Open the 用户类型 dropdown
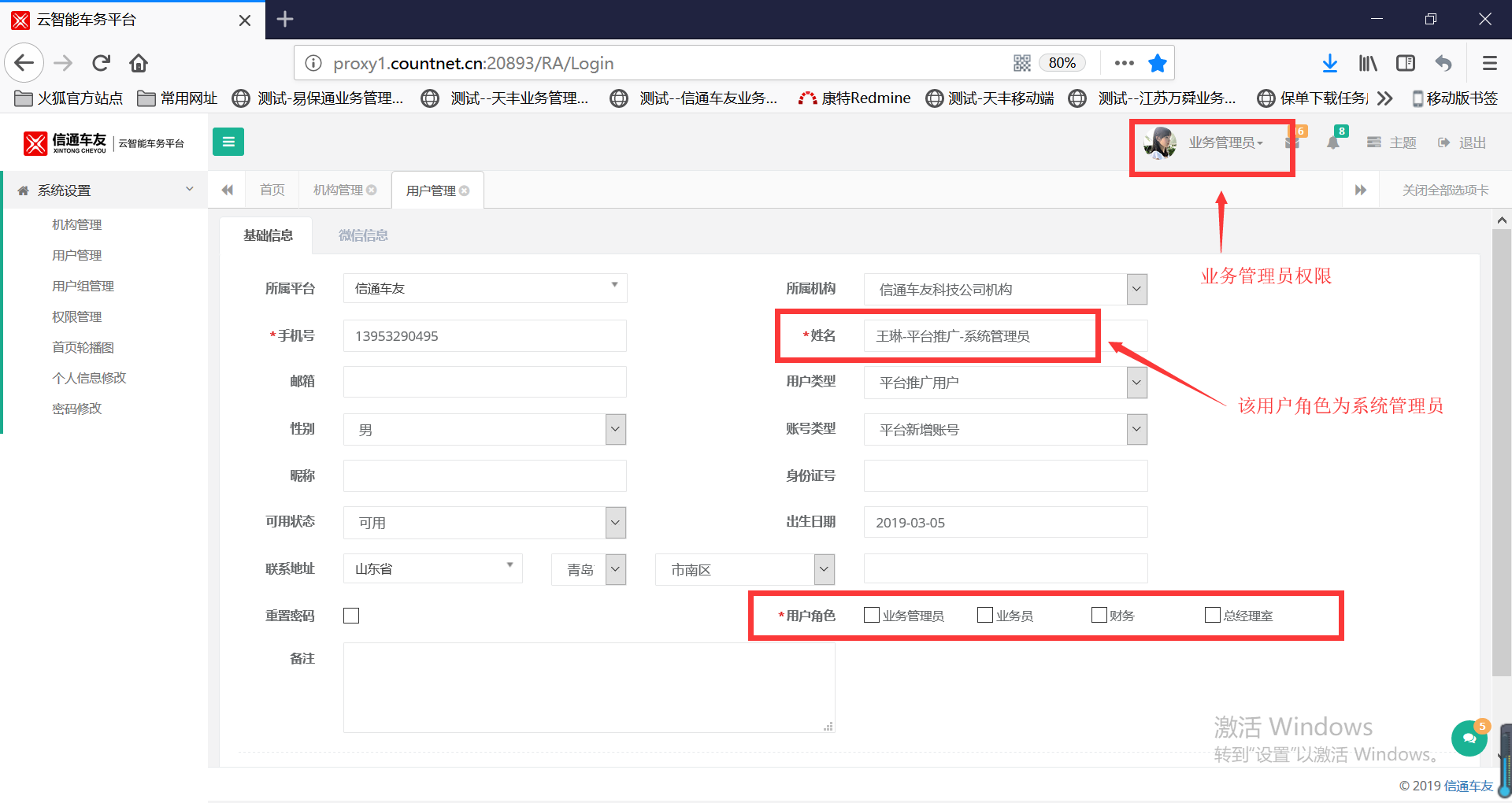Screen dimensions: 1512x803 pos(1006,383)
